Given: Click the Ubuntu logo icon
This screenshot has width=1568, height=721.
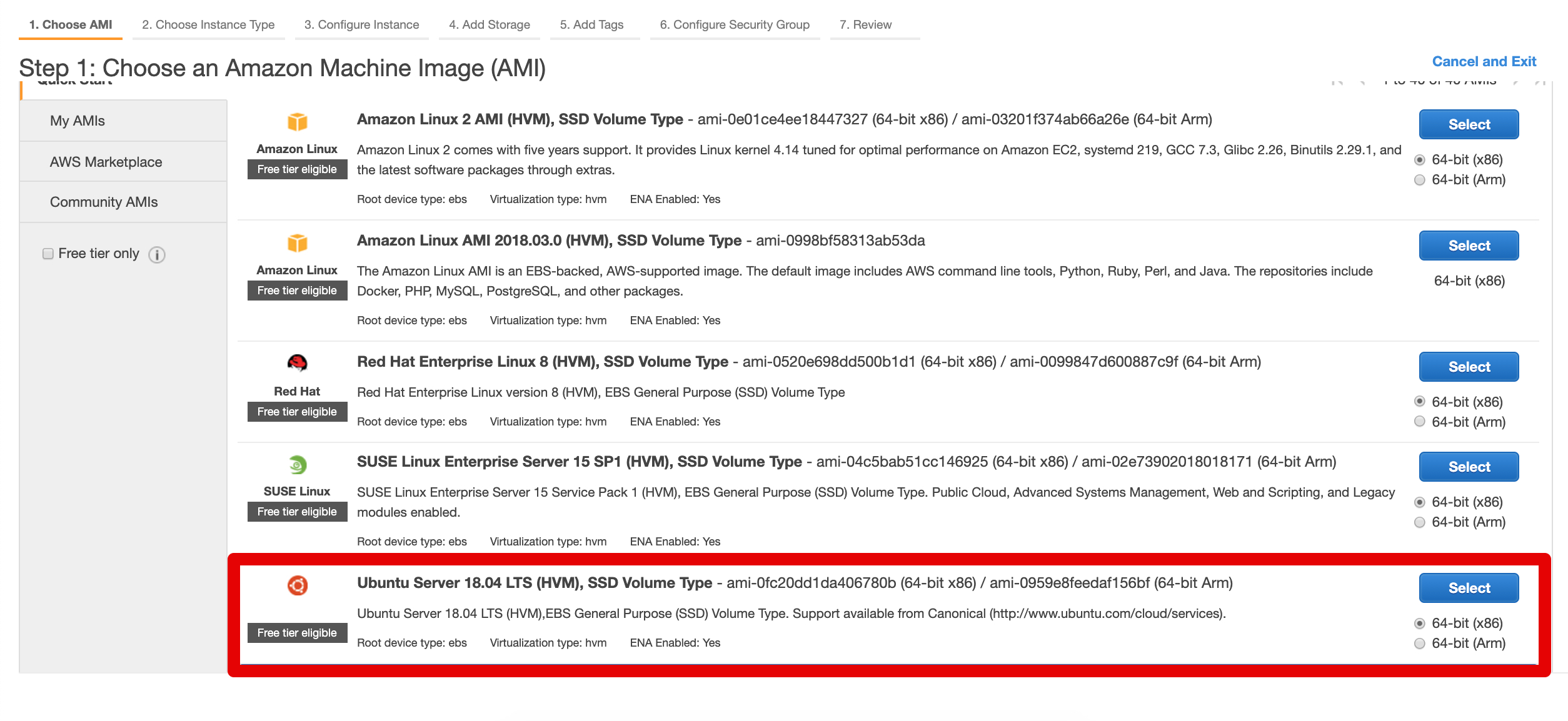Looking at the screenshot, I should [x=297, y=585].
